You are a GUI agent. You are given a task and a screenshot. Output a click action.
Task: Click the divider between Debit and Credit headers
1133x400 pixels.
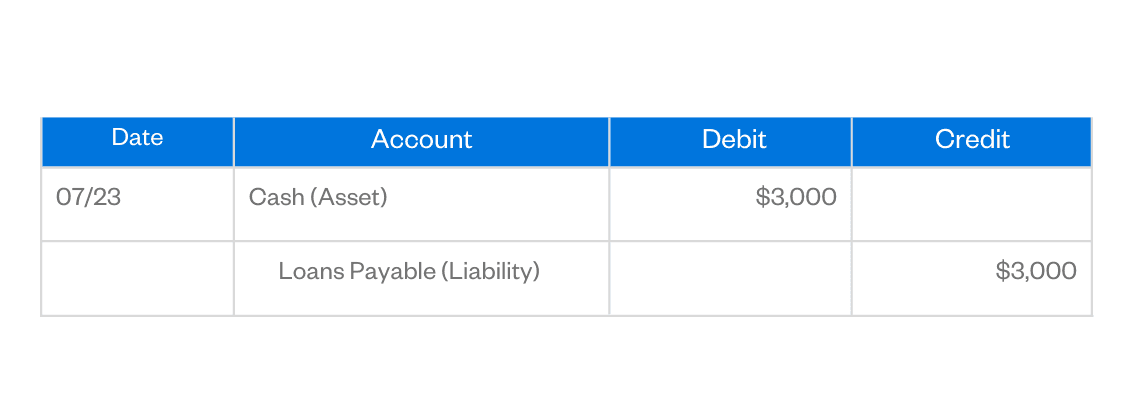[x=851, y=141]
